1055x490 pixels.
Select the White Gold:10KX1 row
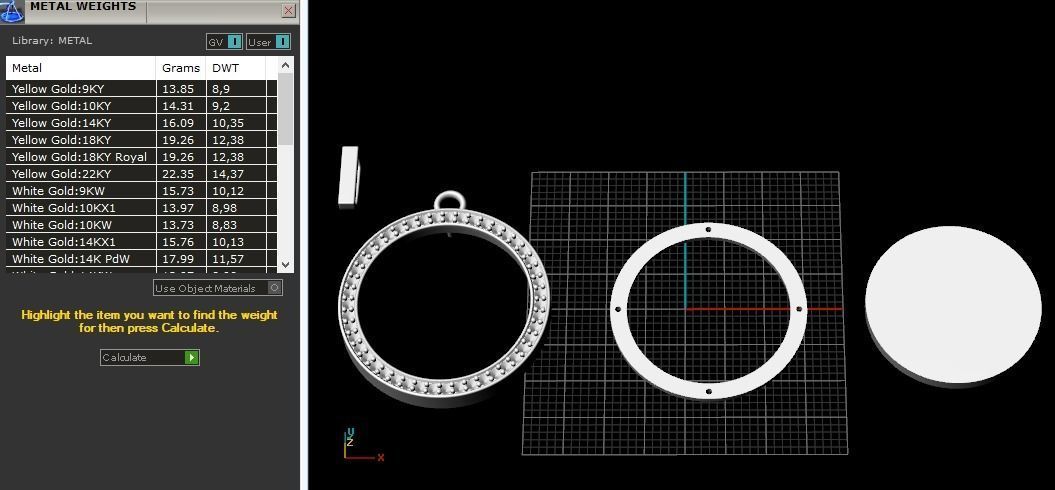pos(141,208)
